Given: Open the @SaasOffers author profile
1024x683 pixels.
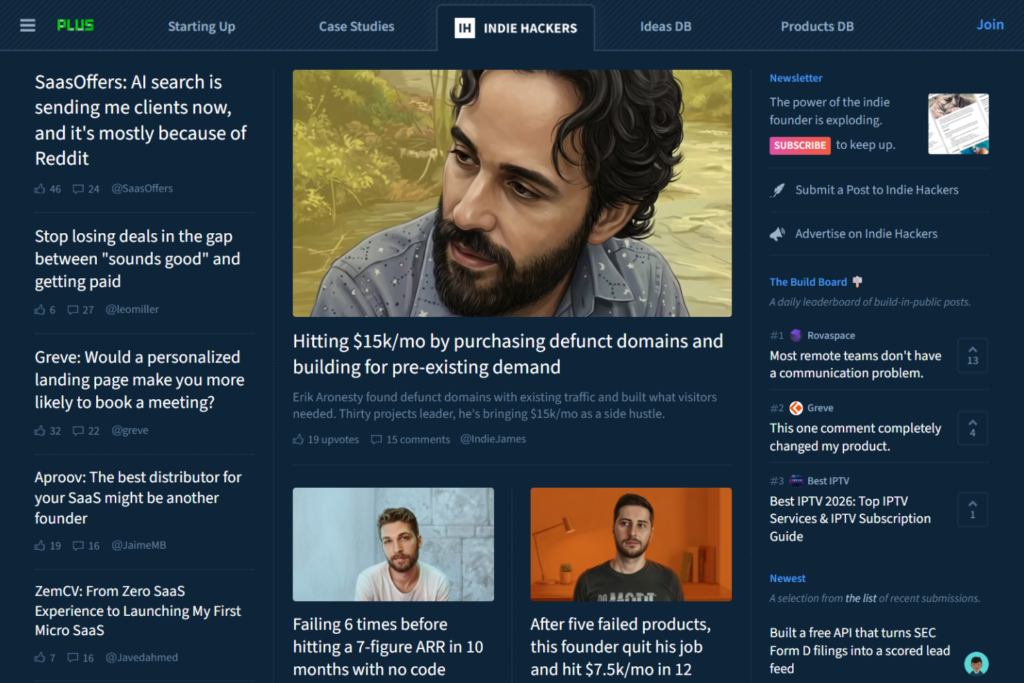Looking at the screenshot, I should click(x=142, y=189).
